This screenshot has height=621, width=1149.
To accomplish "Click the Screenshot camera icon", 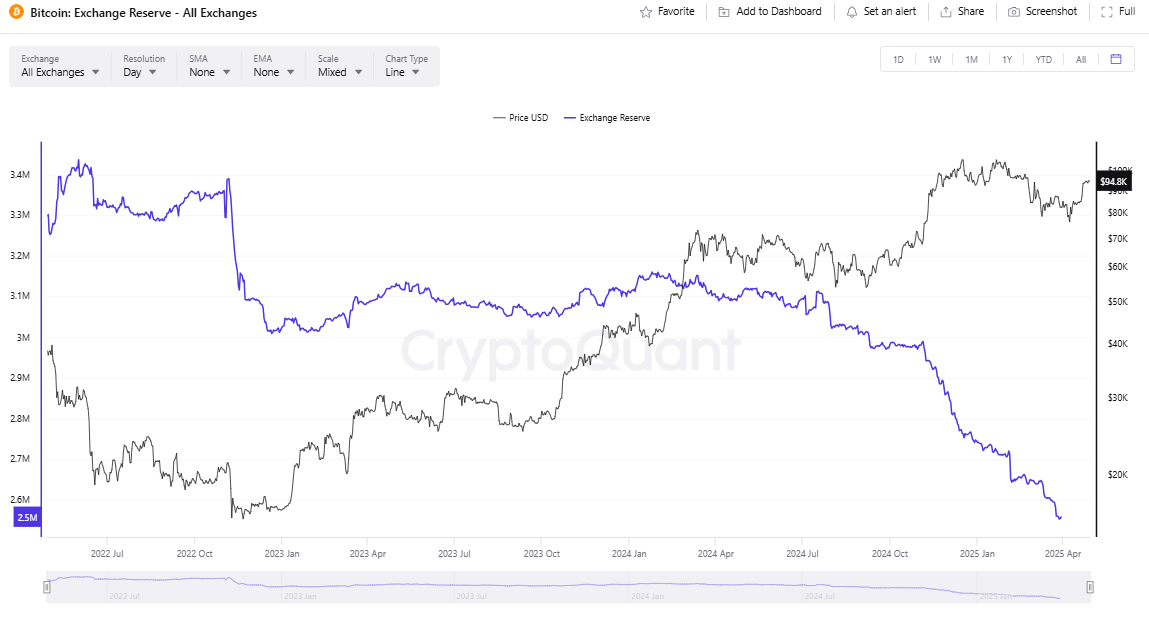I will (x=1013, y=12).
